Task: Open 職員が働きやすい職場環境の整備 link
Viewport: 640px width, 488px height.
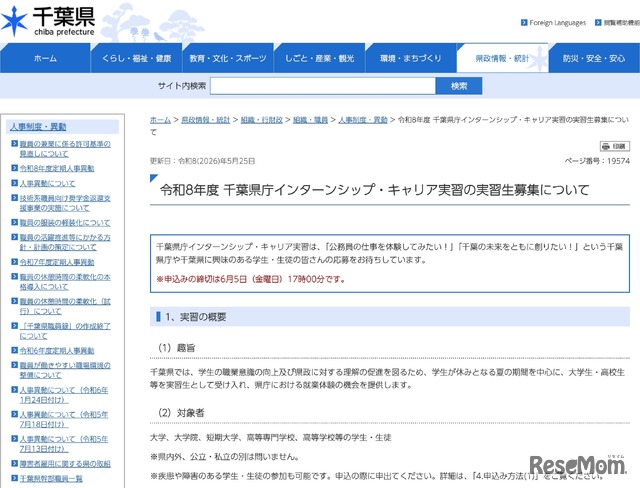Action: pyautogui.click(x=65, y=370)
